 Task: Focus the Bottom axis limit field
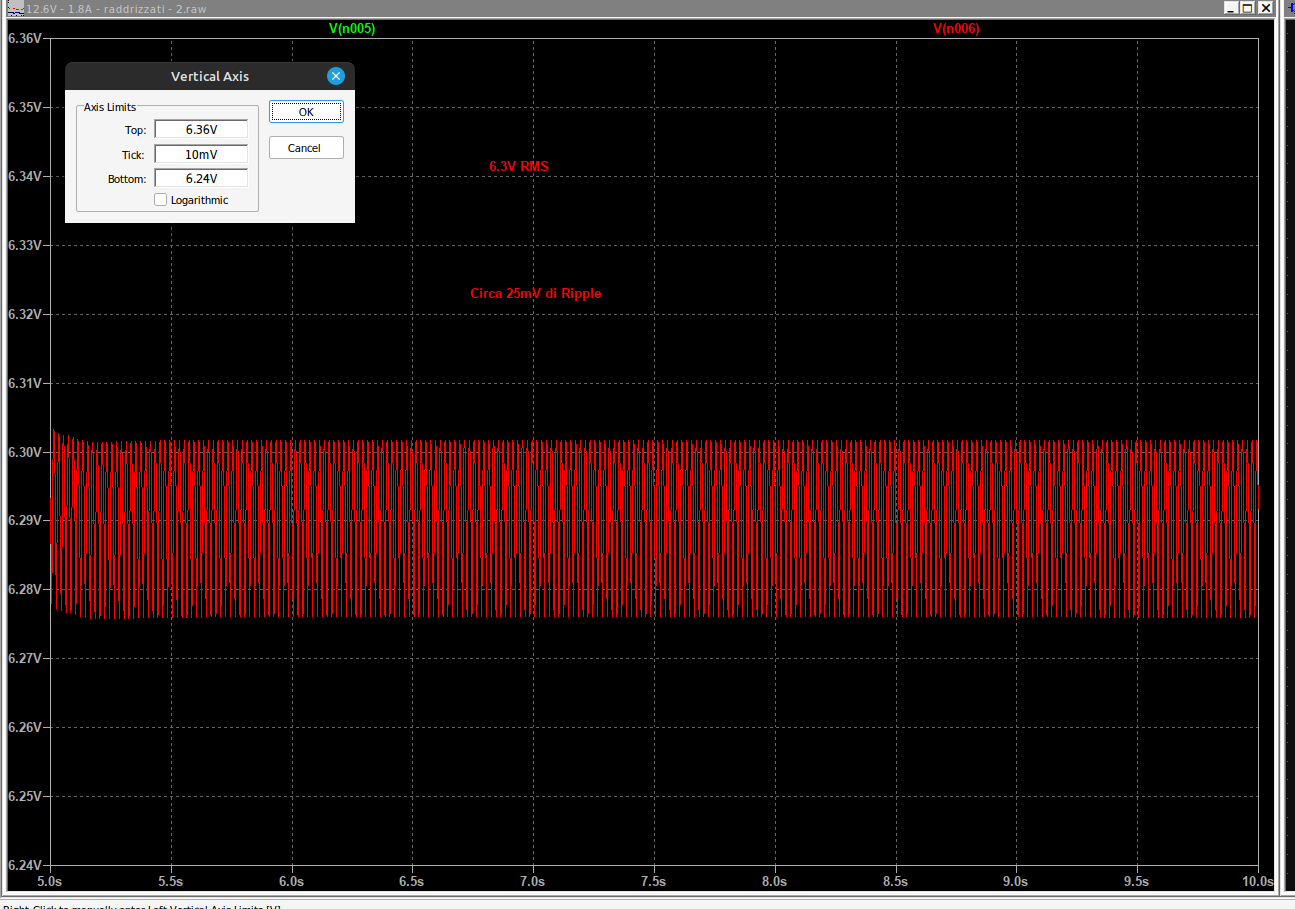click(201, 179)
